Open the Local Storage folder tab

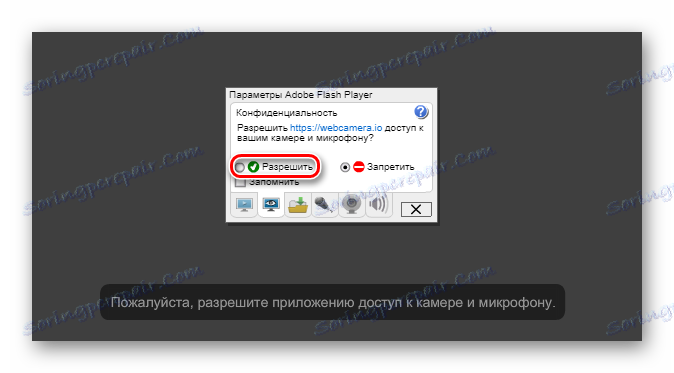(297, 205)
